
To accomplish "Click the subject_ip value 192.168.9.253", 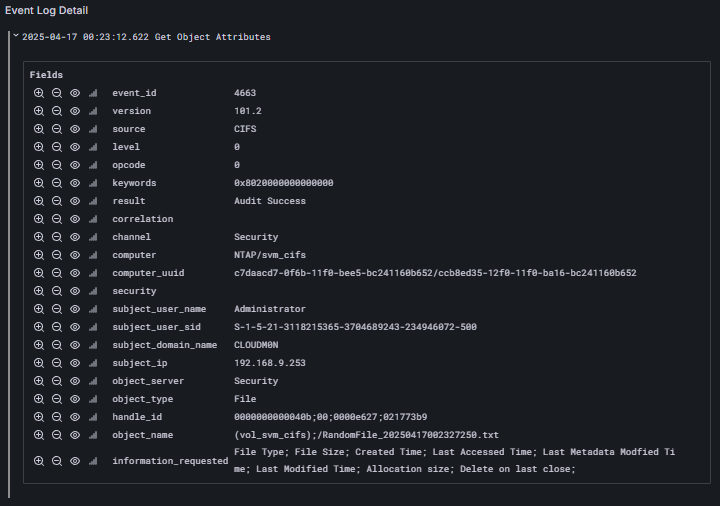I will [x=270, y=363].
